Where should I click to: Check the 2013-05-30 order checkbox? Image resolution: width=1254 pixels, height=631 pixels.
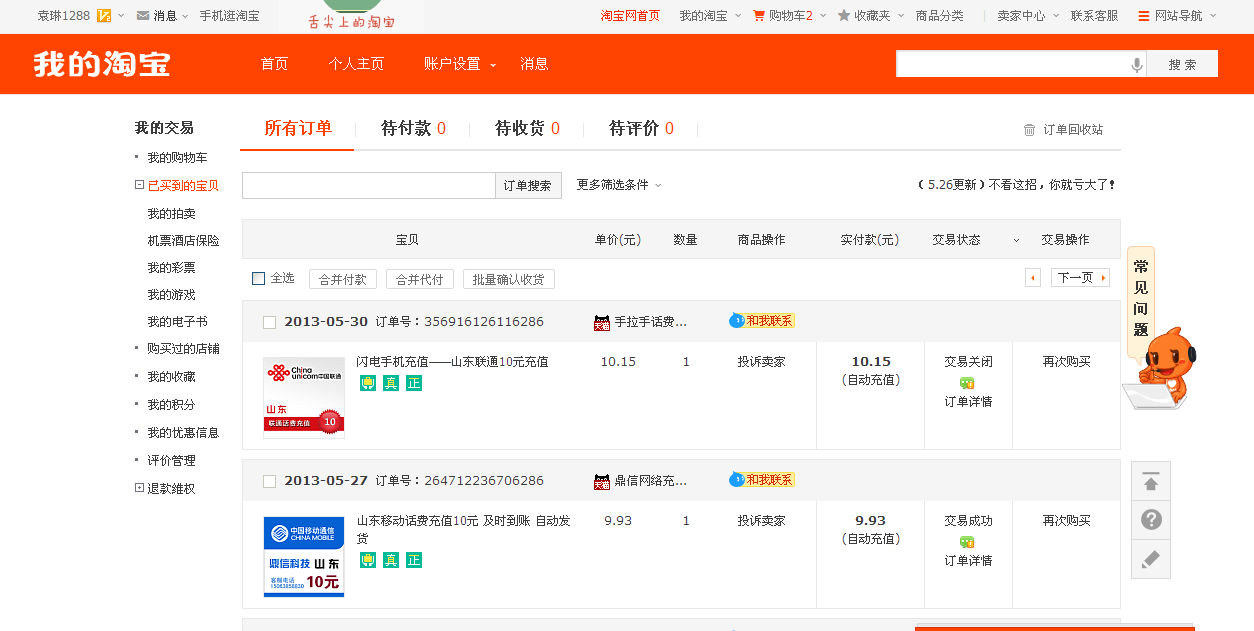click(x=269, y=322)
